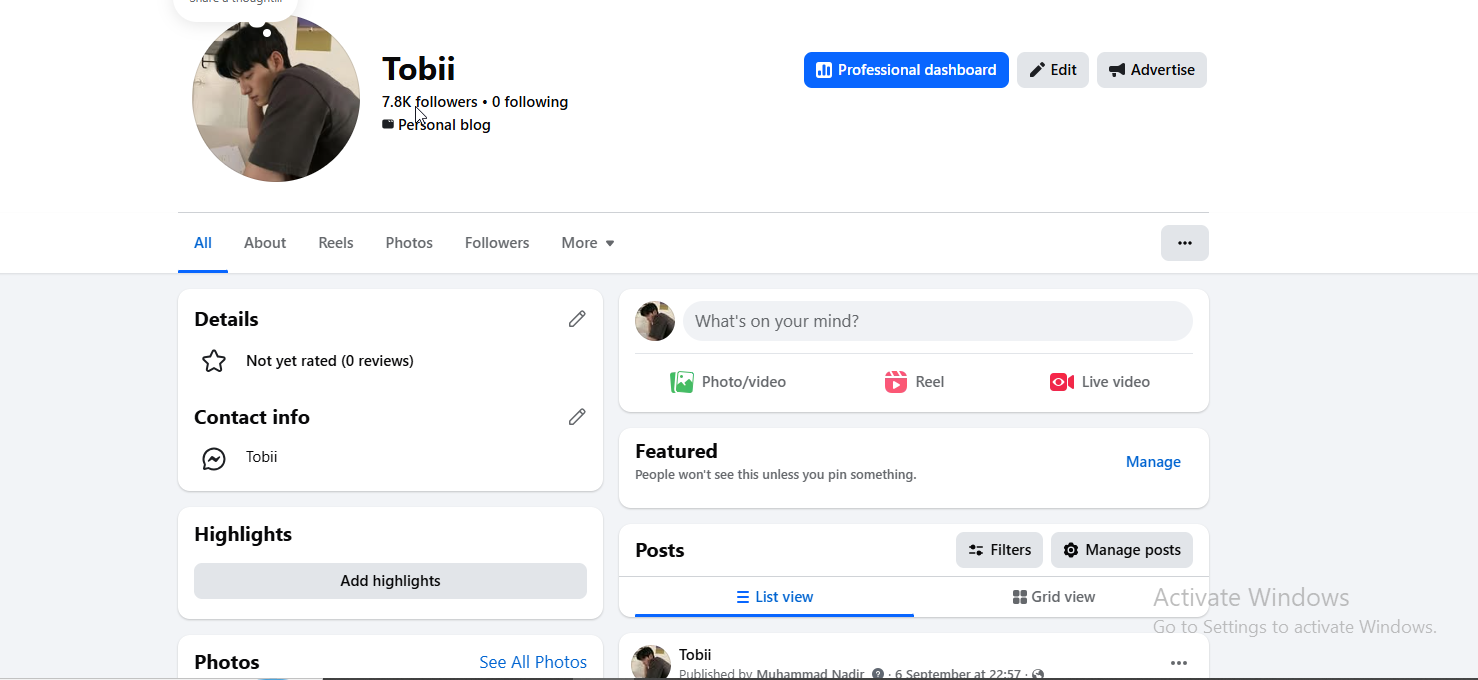Select the posts List view
This screenshot has height=680, width=1478.
pos(775,597)
